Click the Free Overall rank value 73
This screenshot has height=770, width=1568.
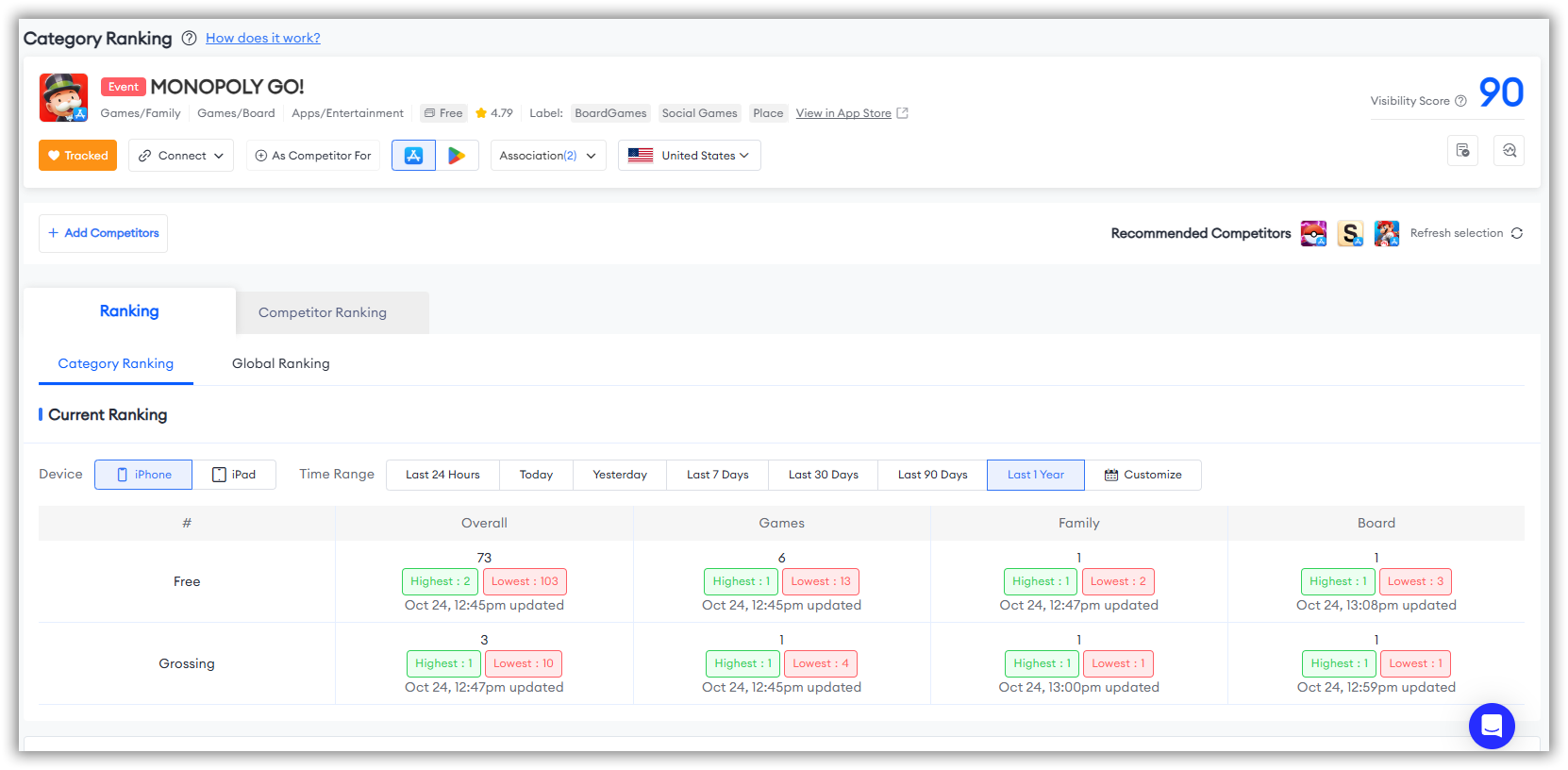pyautogui.click(x=484, y=558)
